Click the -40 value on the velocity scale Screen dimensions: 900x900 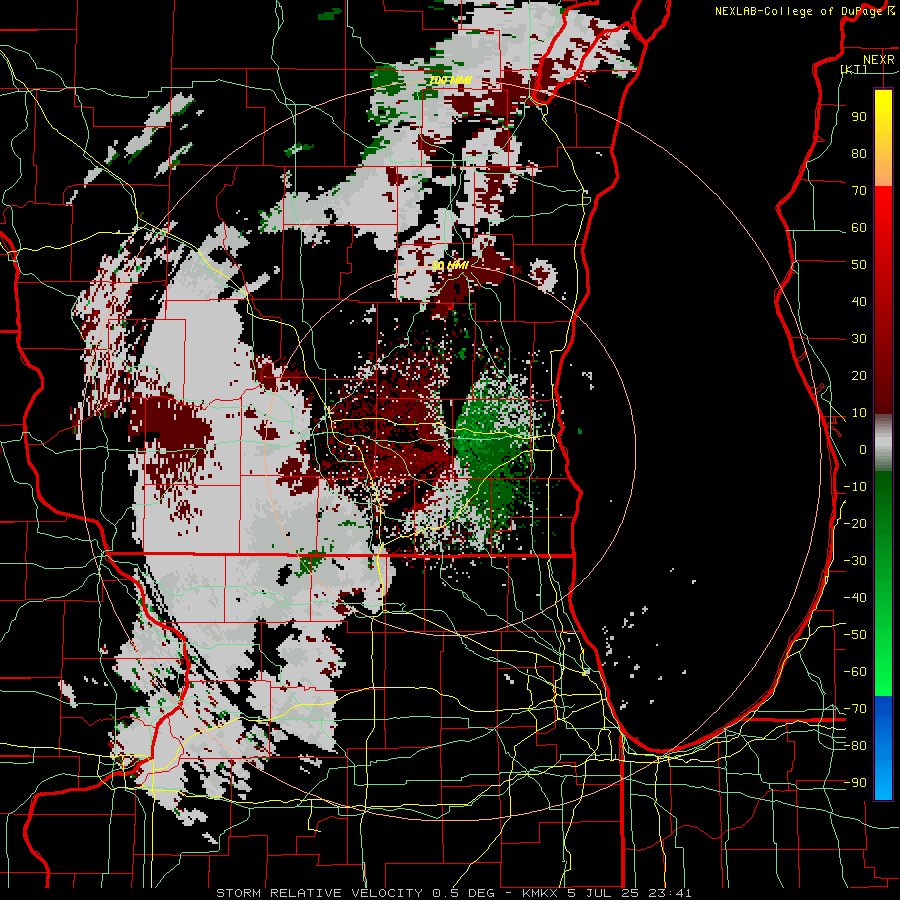pos(855,598)
